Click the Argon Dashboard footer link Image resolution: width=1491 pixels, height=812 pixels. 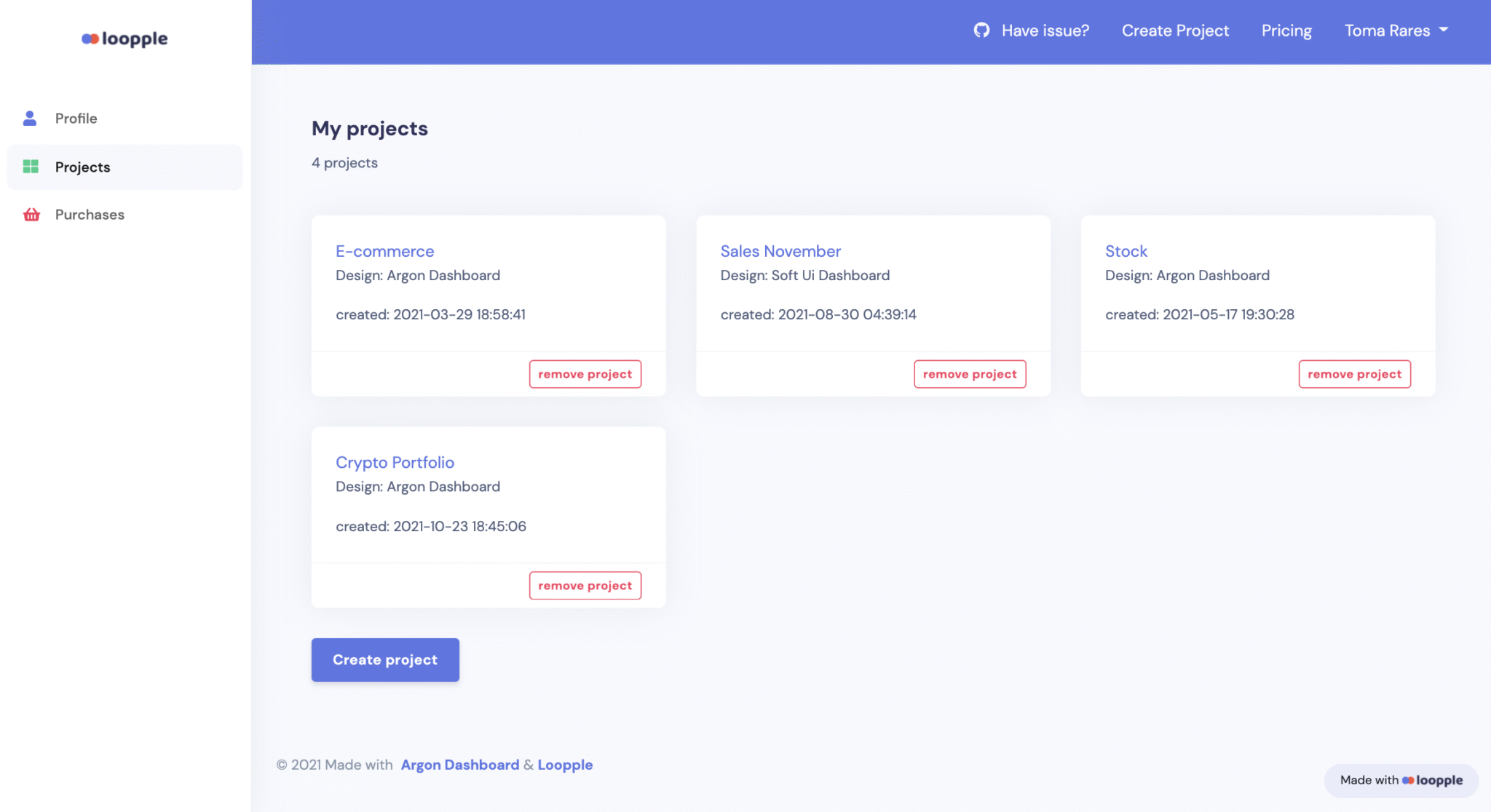(x=459, y=764)
